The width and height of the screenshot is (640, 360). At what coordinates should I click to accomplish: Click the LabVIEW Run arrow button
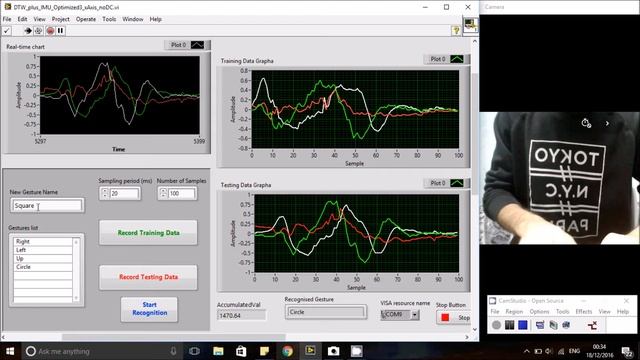28,31
